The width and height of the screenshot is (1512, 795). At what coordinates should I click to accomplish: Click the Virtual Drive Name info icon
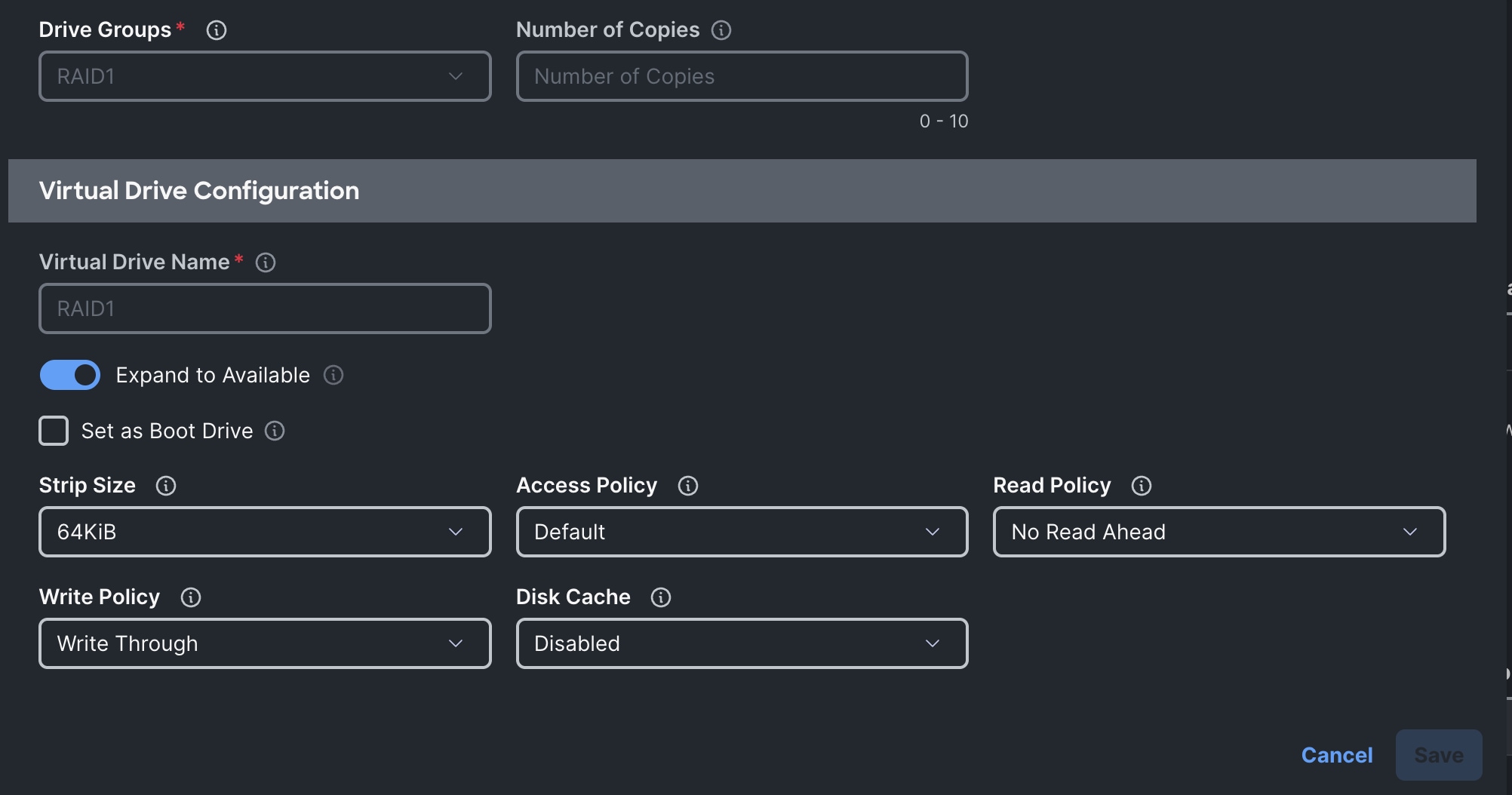[266, 262]
